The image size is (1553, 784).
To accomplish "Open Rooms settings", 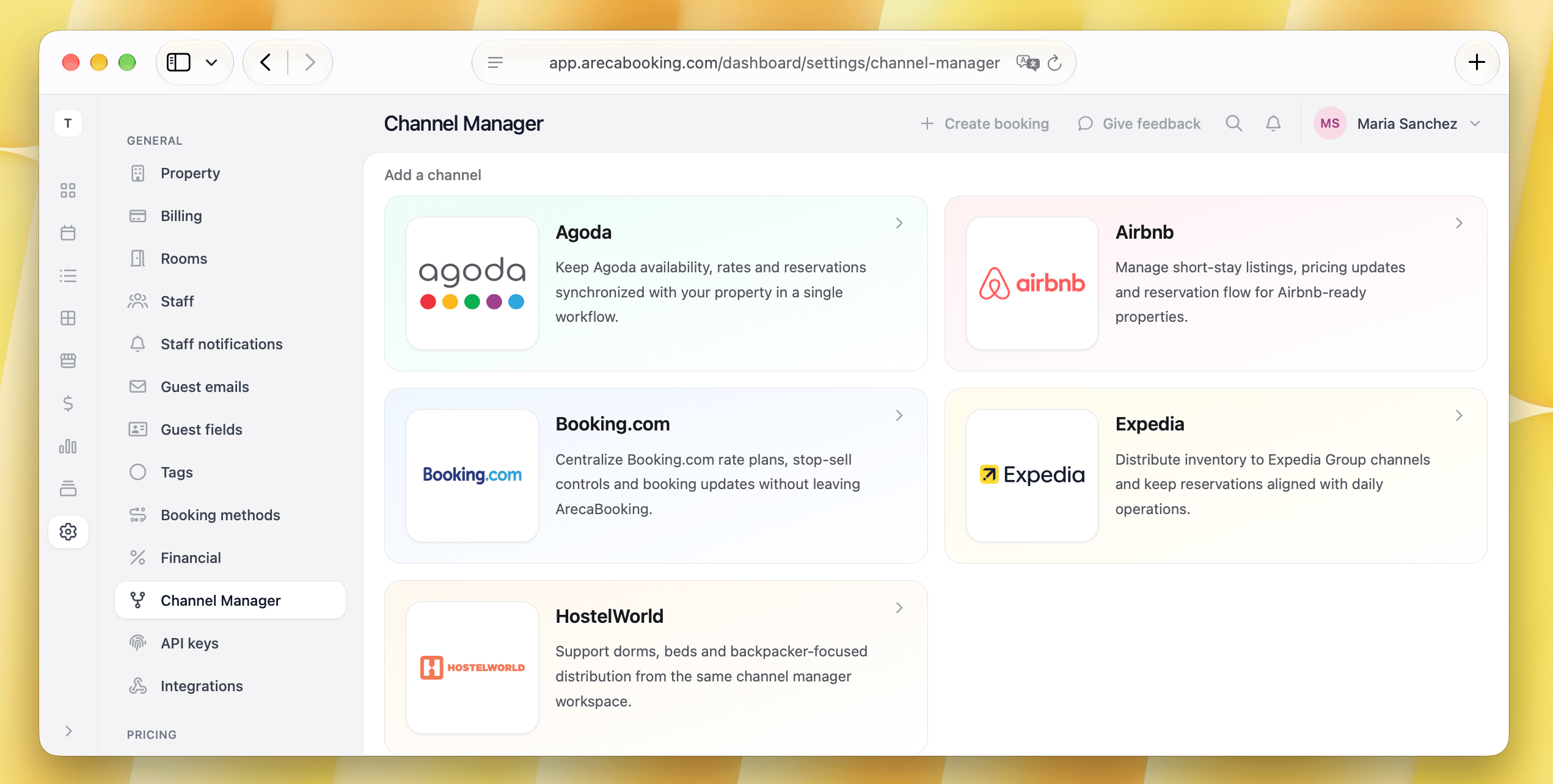I will tap(230, 259).
